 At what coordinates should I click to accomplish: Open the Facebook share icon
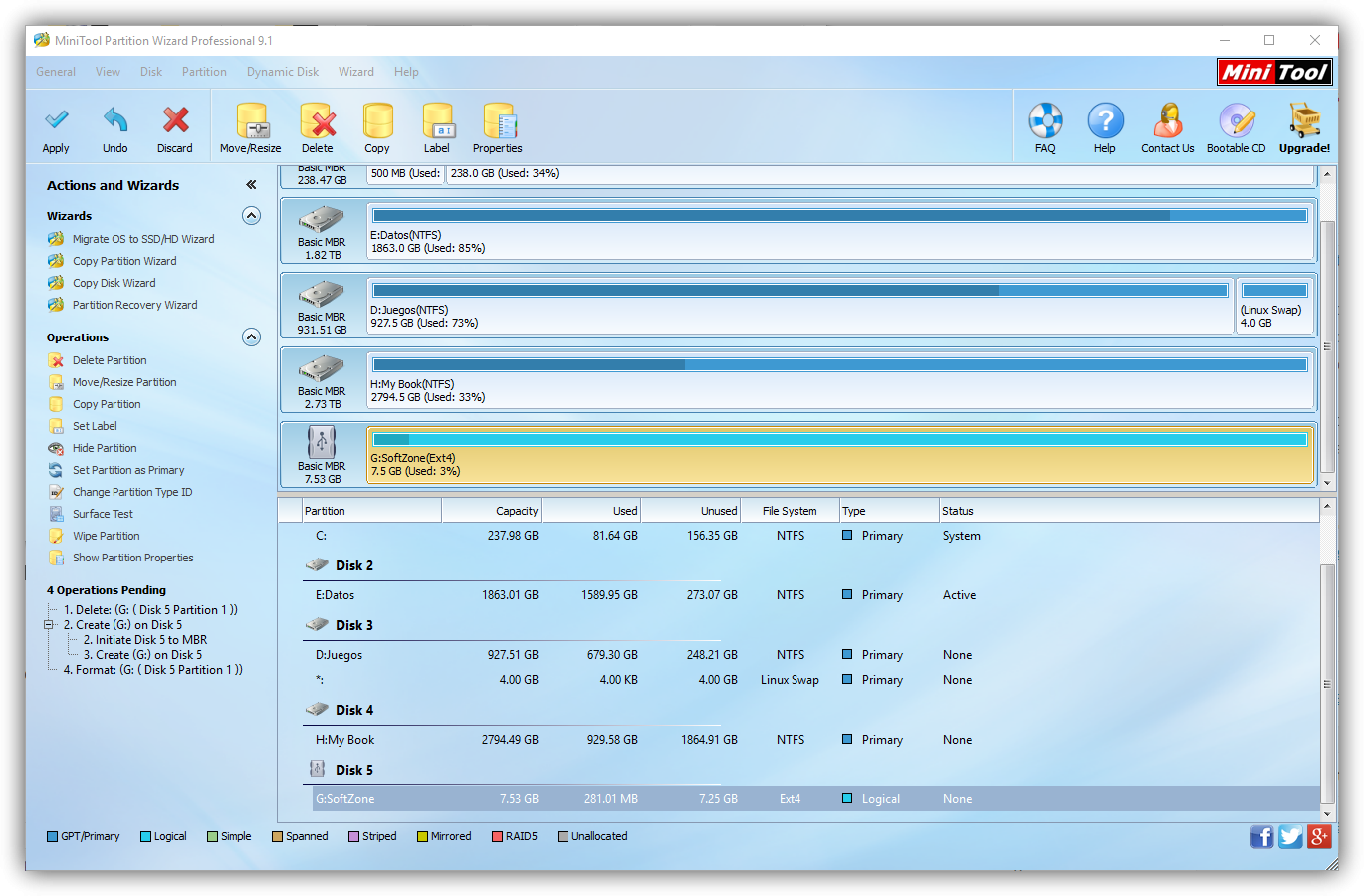pyautogui.click(x=1262, y=836)
